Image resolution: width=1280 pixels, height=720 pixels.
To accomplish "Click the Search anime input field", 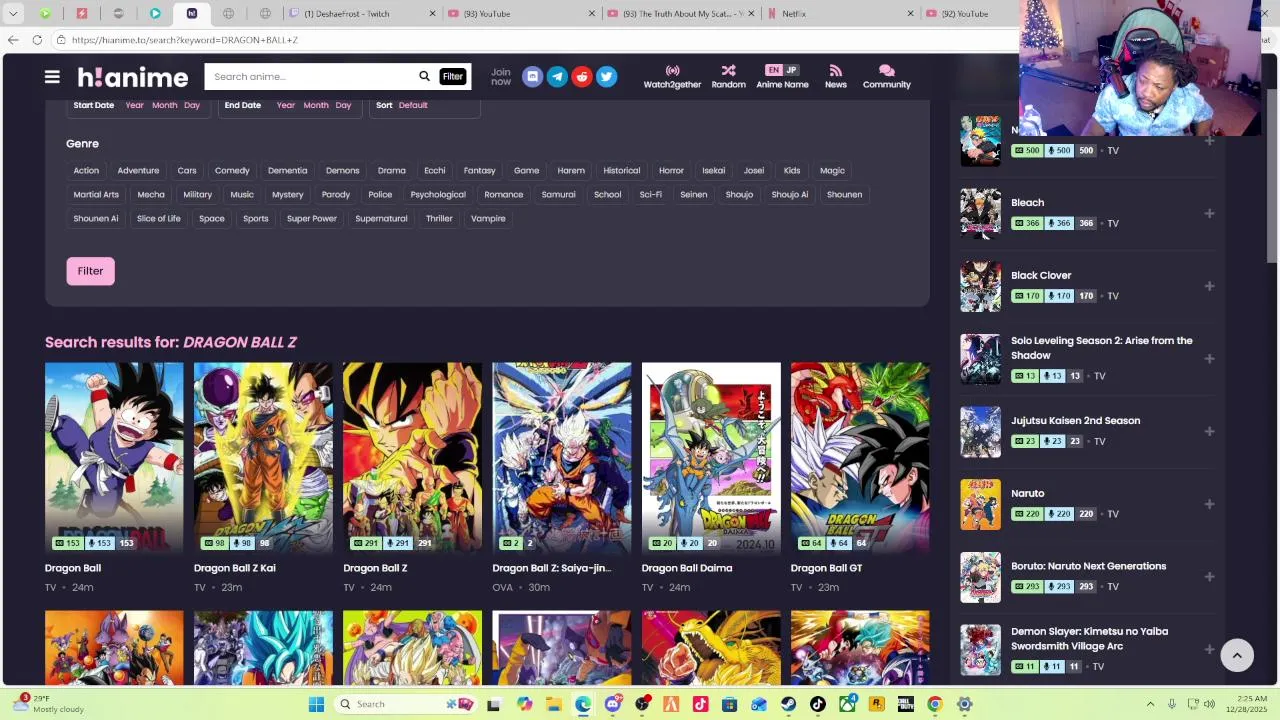I will click(310, 76).
